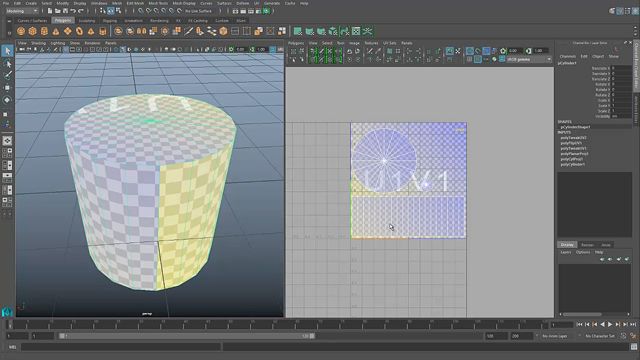Click Go to End of playback range
The height and width of the screenshot is (360, 640).
coord(633,324)
